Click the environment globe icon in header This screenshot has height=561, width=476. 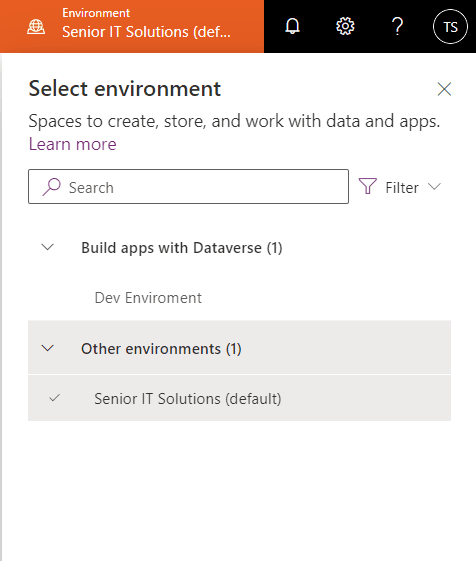[x=36, y=27]
